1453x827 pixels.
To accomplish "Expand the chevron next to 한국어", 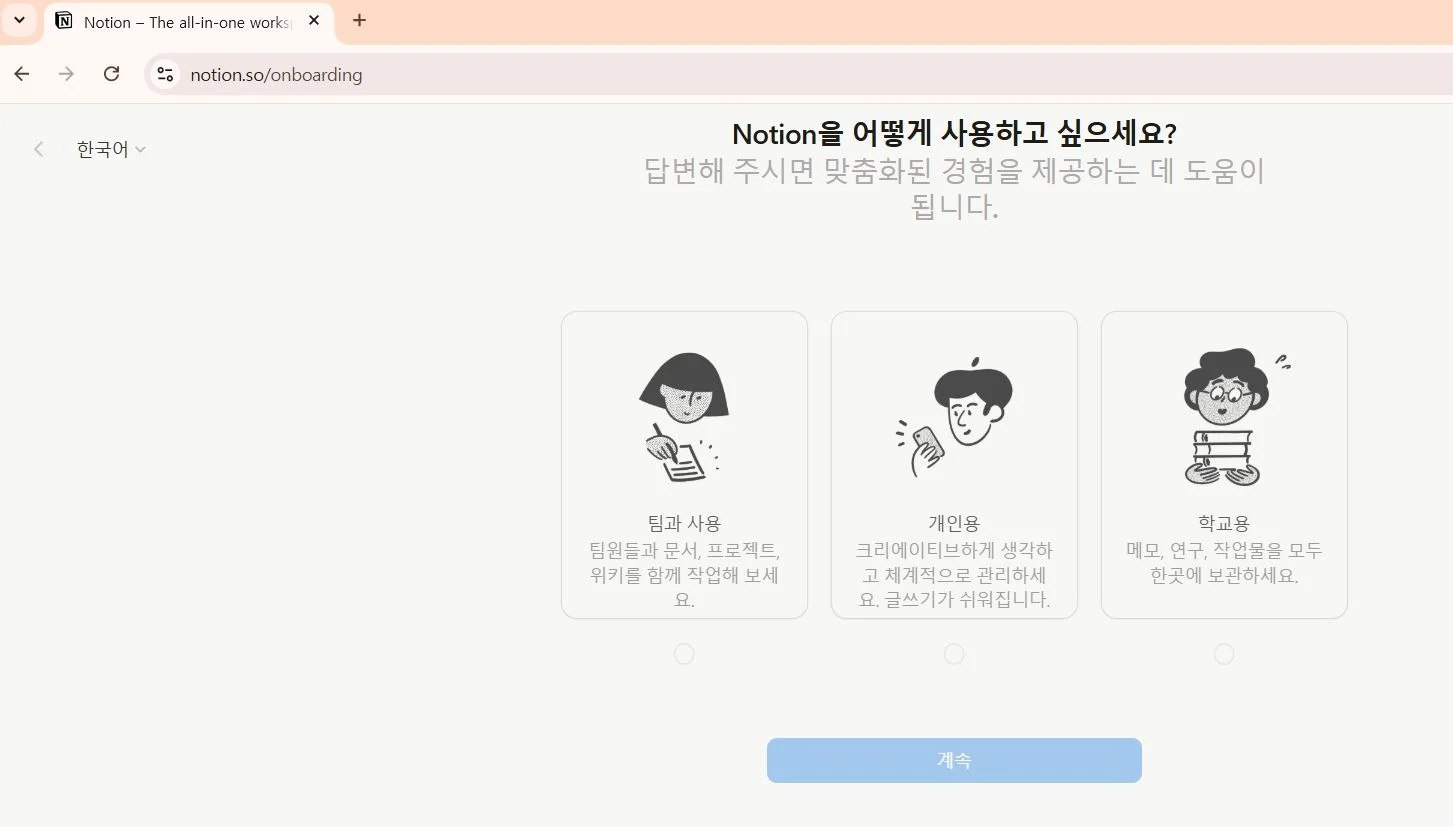I will tap(140, 148).
